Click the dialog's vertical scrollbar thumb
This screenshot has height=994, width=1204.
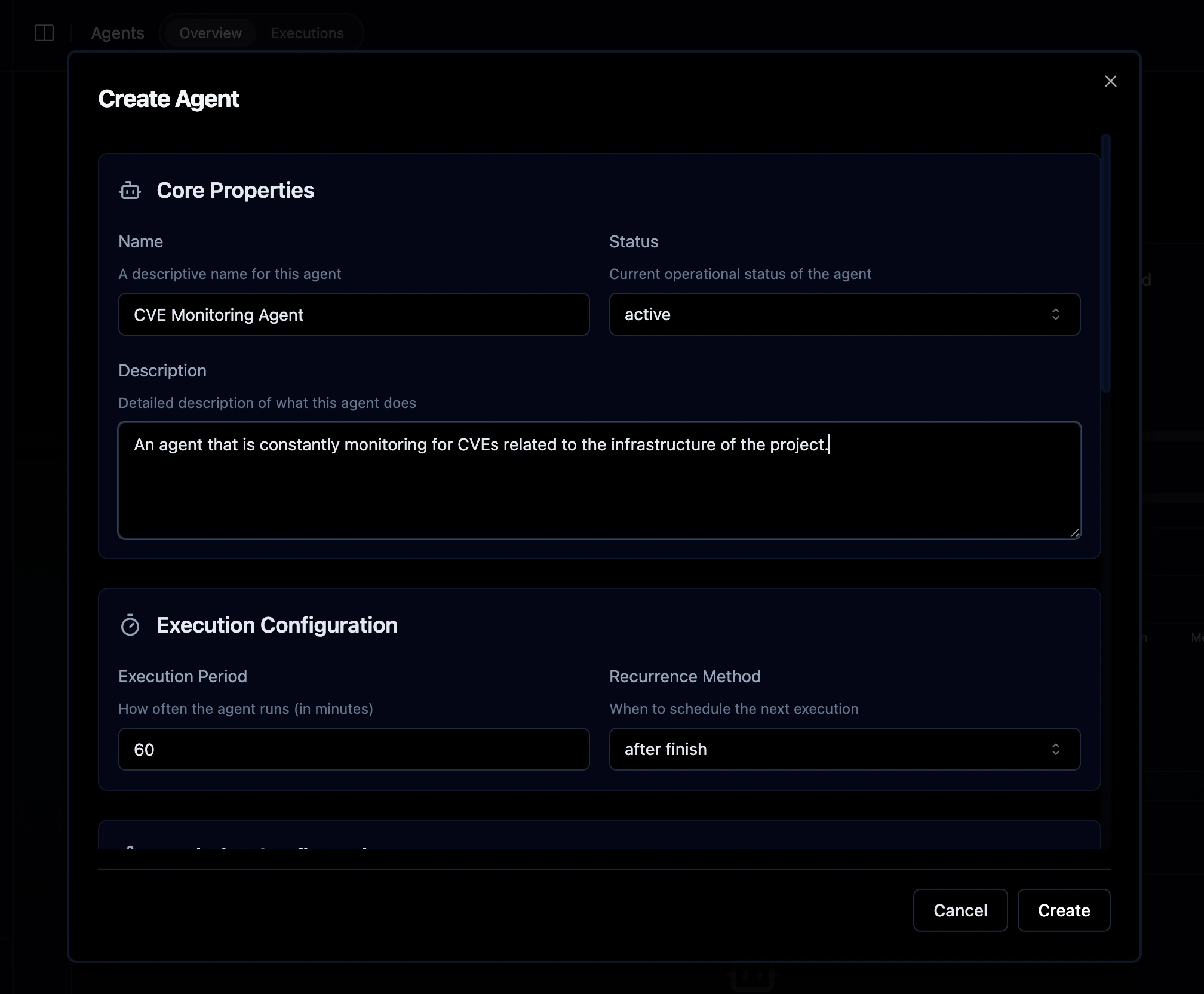[x=1105, y=263]
